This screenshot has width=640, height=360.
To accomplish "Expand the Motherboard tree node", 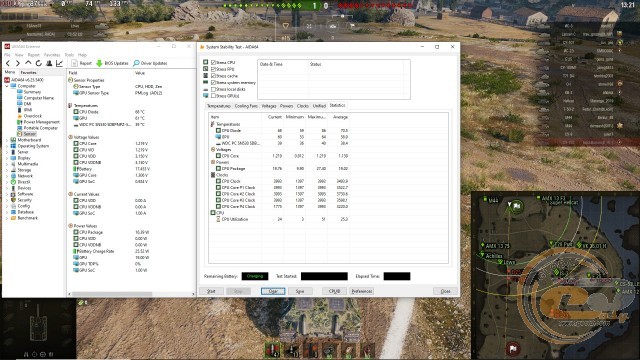I will point(7,140).
